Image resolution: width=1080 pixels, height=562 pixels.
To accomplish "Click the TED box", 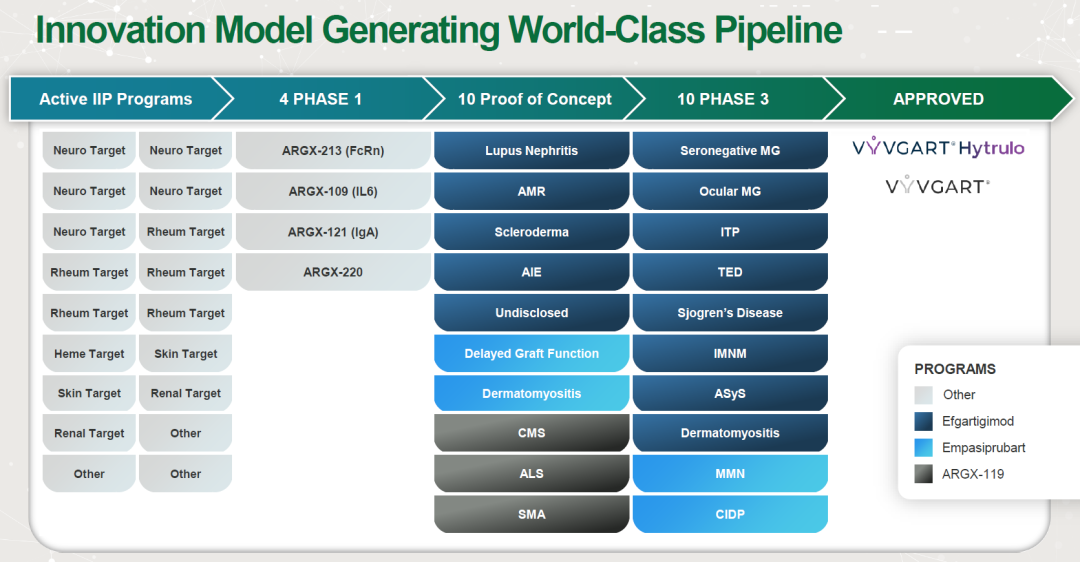I will click(x=730, y=272).
